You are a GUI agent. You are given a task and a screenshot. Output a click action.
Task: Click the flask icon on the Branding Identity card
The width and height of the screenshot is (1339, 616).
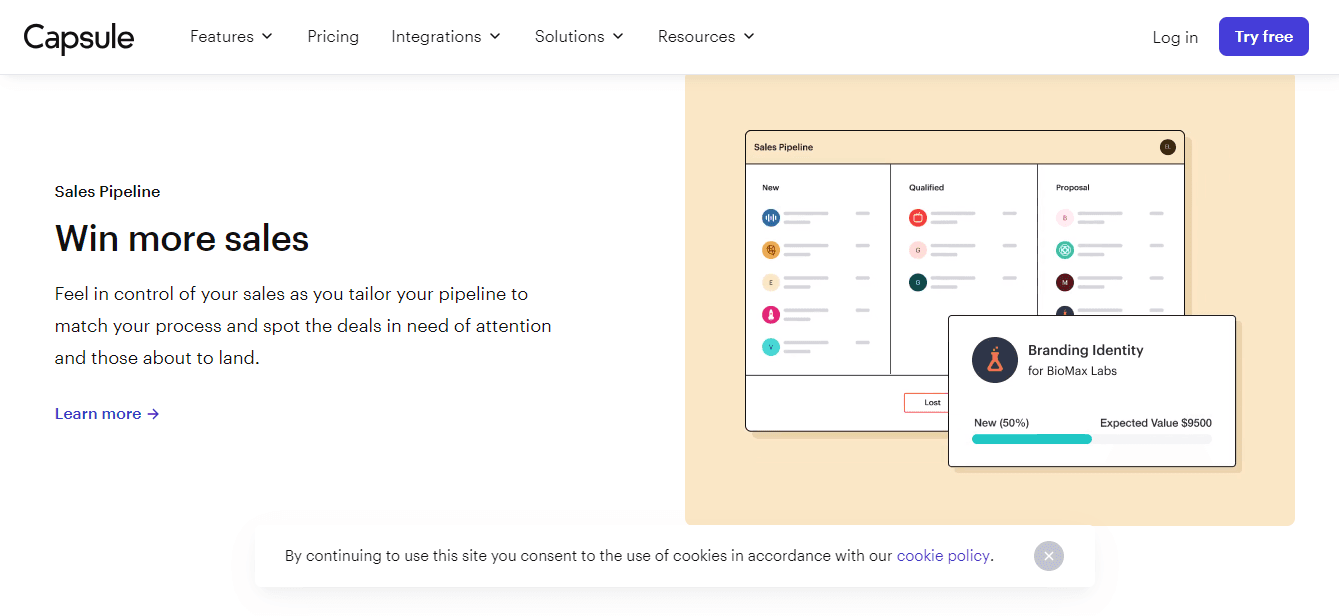click(x=994, y=360)
